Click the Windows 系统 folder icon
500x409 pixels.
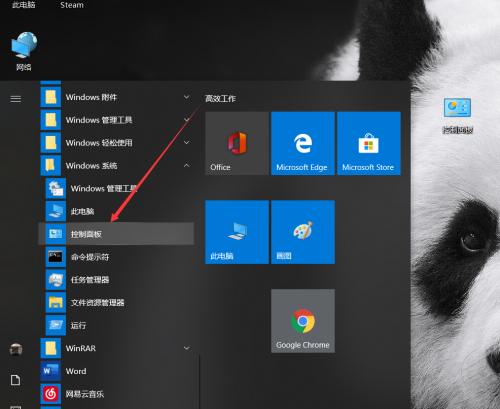51,165
